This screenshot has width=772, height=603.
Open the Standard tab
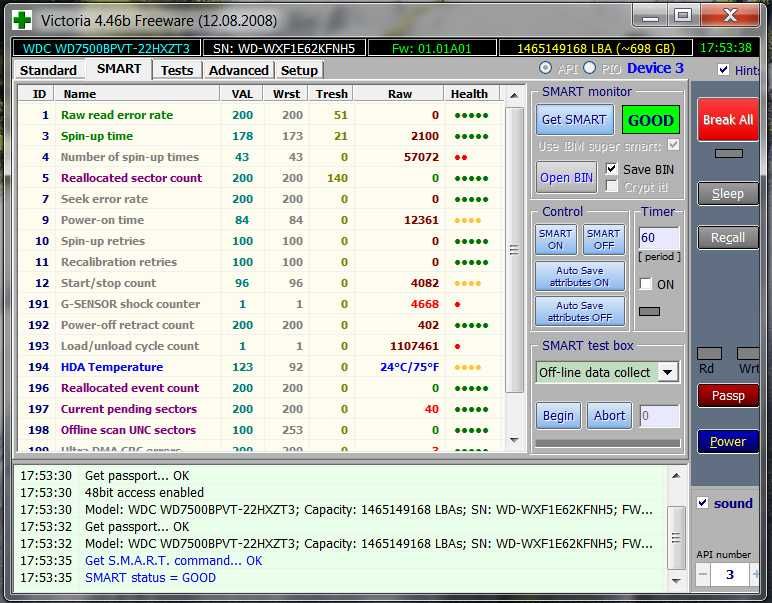[x=48, y=70]
